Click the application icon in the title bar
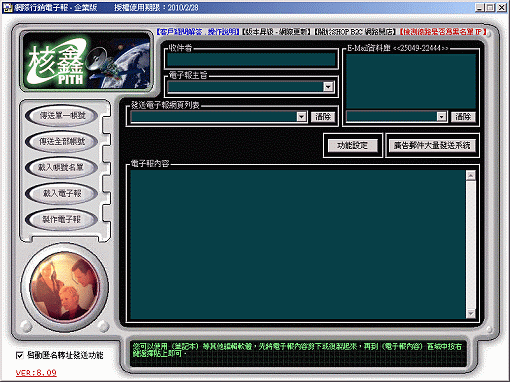The image size is (510, 382). point(7,7)
